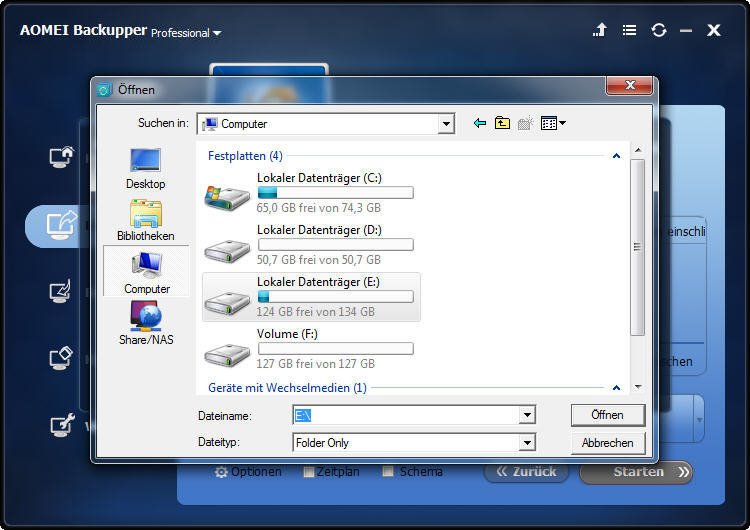Click '50,7 GB frei von 50,7 GB' text

[319, 260]
